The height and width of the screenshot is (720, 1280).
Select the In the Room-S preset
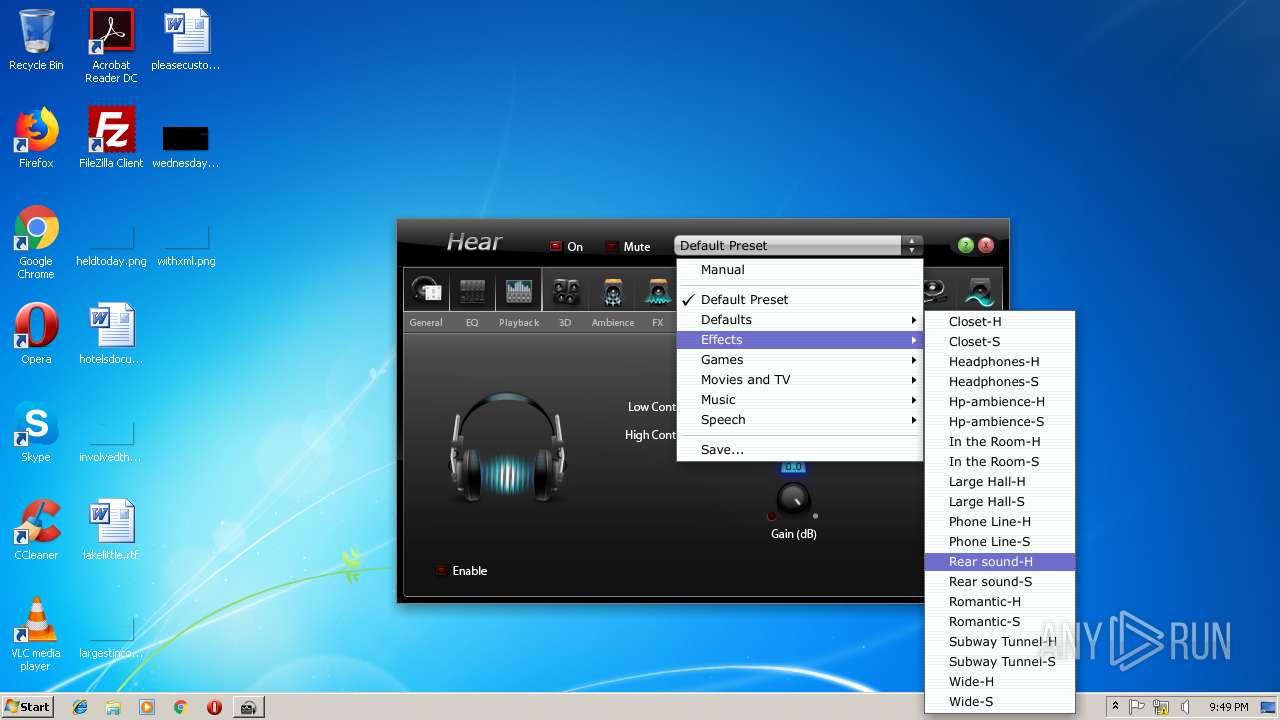tap(999, 462)
